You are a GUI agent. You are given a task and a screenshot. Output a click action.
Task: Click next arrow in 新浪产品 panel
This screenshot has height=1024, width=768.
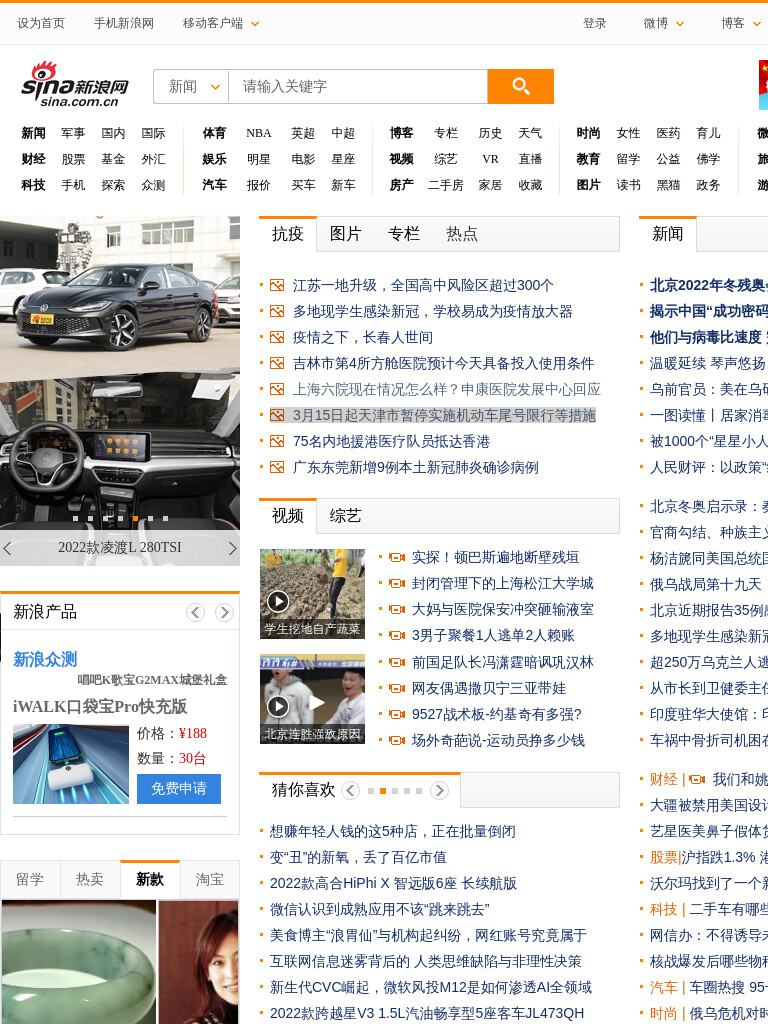click(224, 612)
